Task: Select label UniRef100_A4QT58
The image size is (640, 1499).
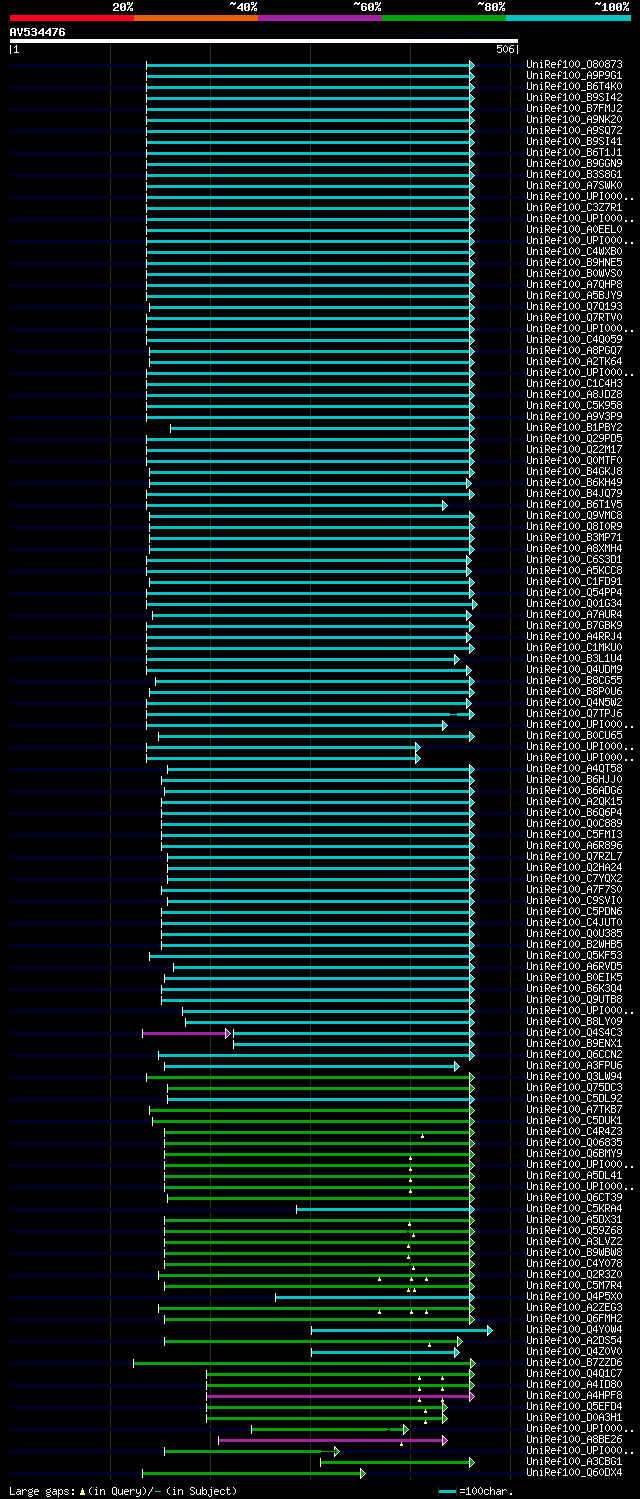Action: coord(574,769)
